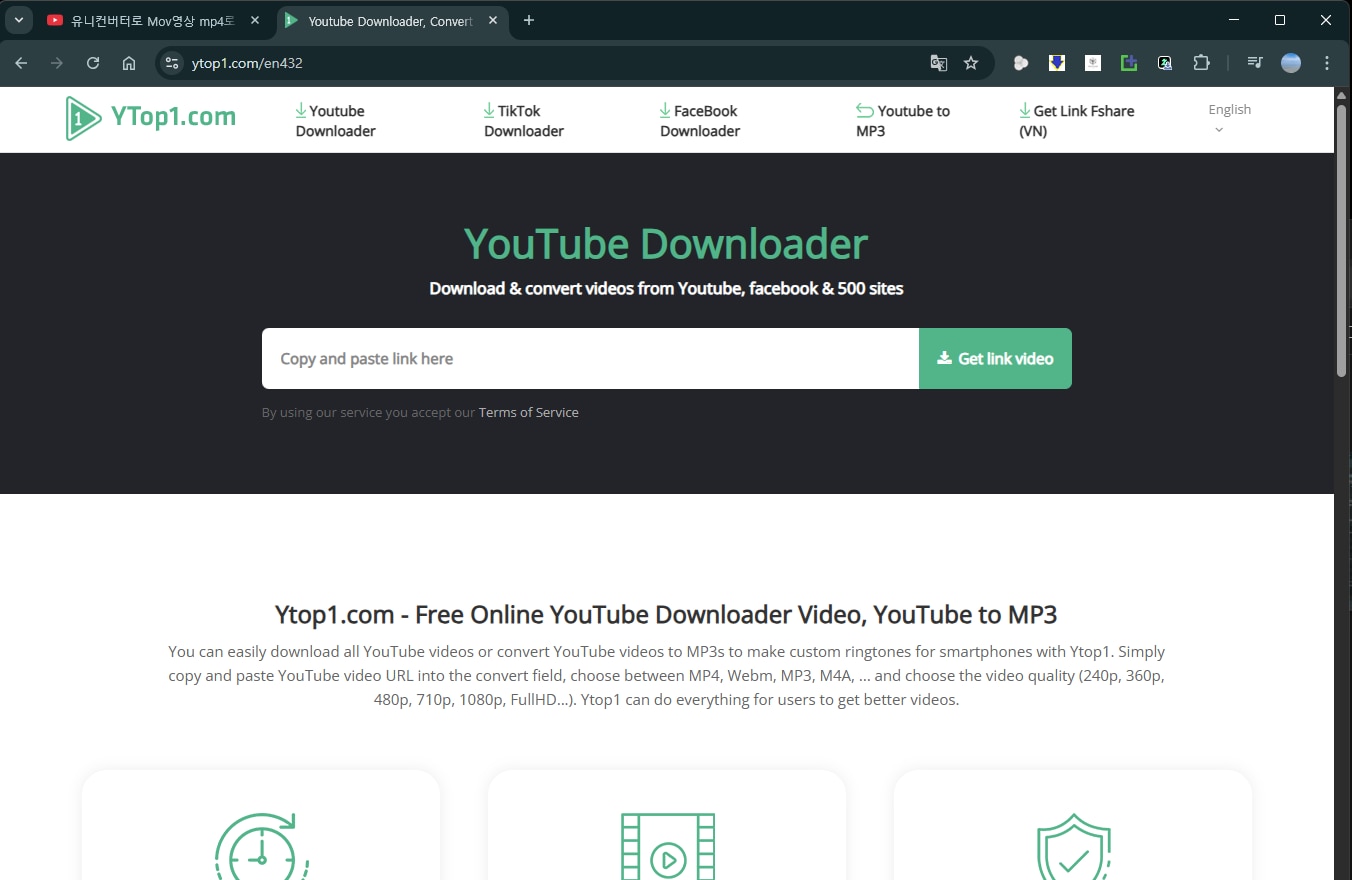
Task: Click the YouTube Downloader heading
Action: click(x=666, y=244)
